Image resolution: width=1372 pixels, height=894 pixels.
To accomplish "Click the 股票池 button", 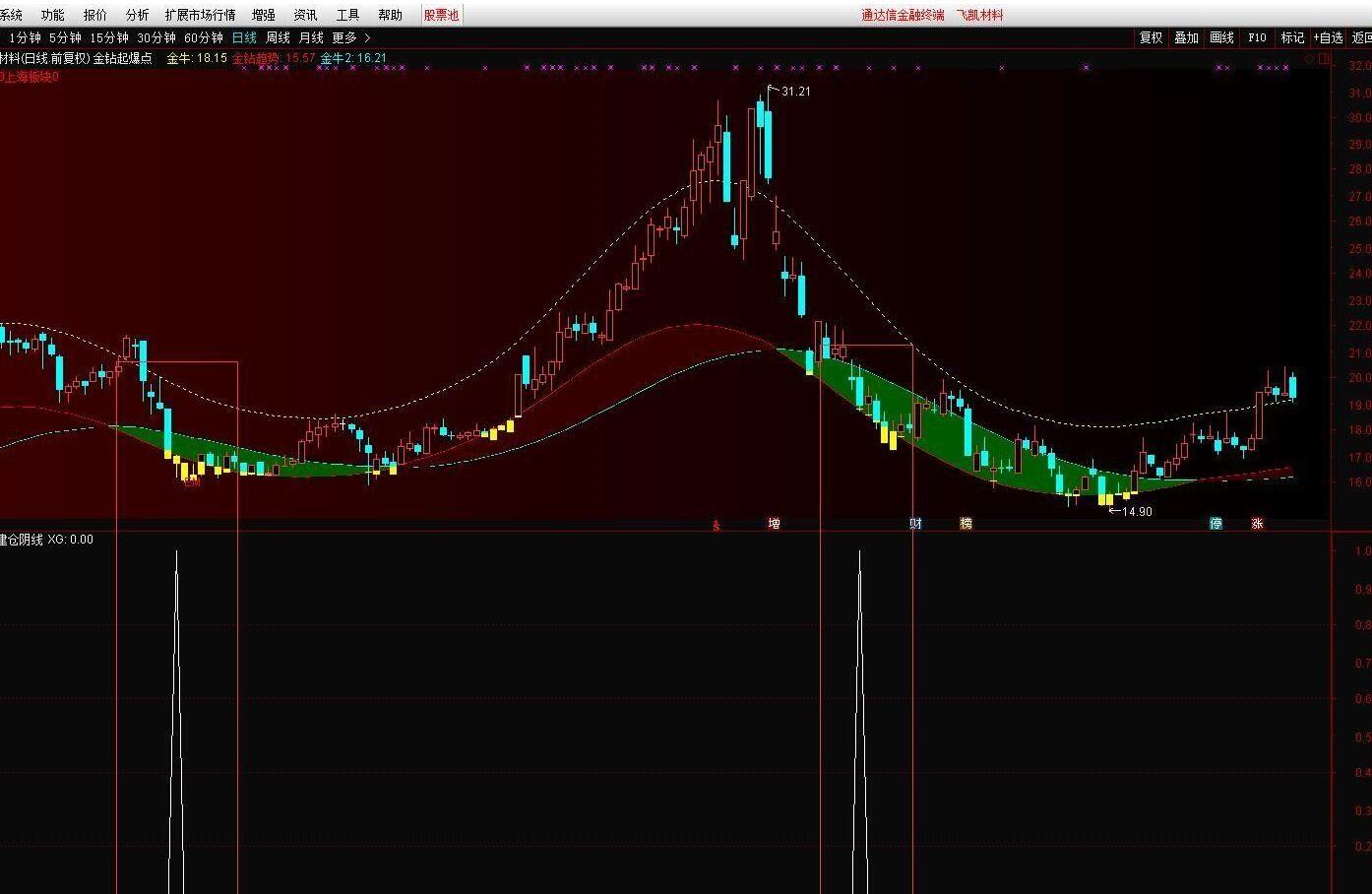I will 442,15.
